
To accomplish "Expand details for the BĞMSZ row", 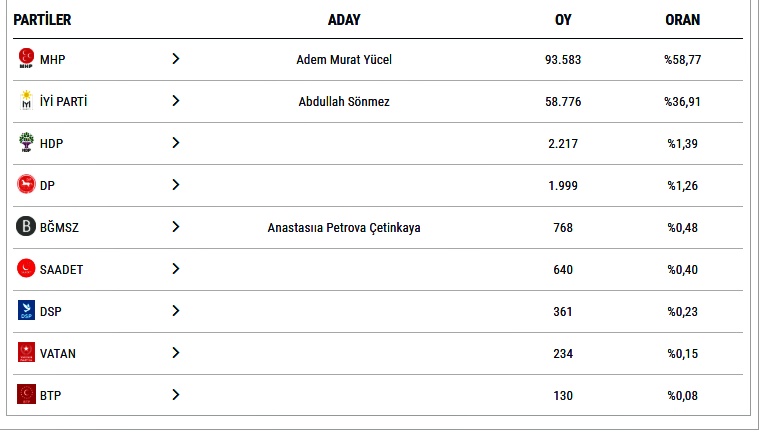I will point(176,227).
